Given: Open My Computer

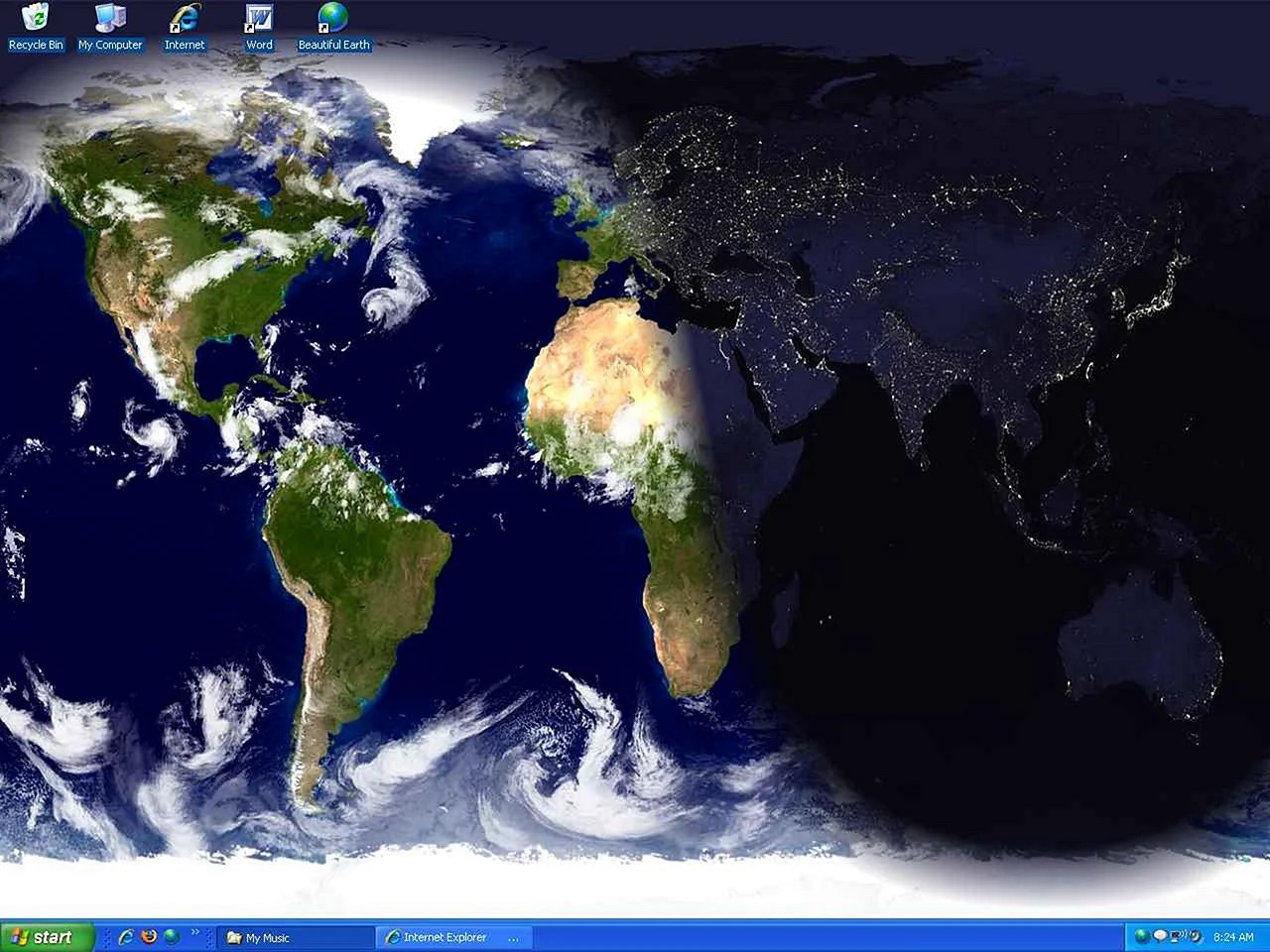Looking at the screenshot, I should click(x=110, y=18).
